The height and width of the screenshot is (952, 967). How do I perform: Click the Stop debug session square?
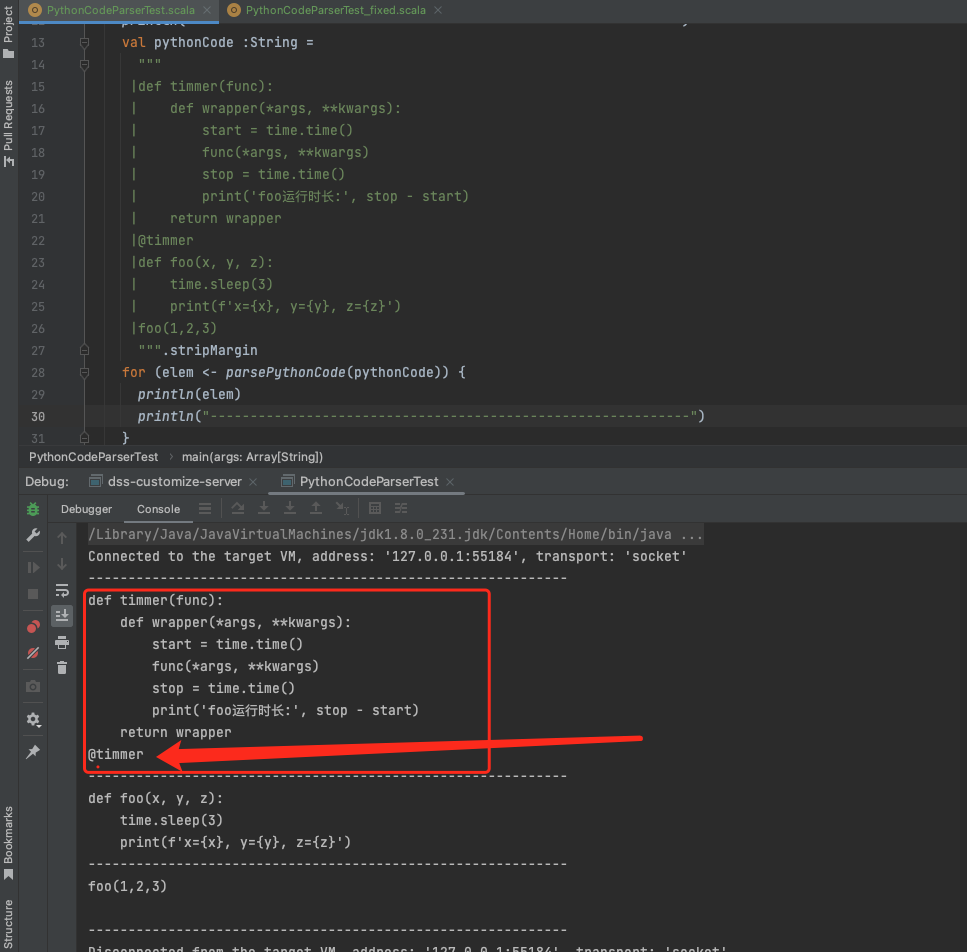click(33, 594)
